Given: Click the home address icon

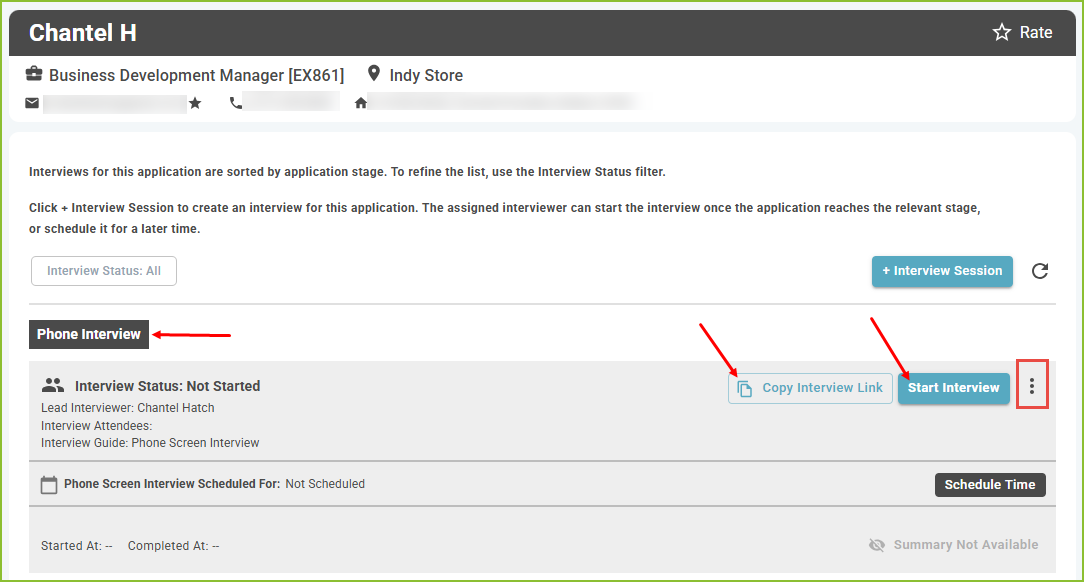Looking at the screenshot, I should [x=360, y=103].
